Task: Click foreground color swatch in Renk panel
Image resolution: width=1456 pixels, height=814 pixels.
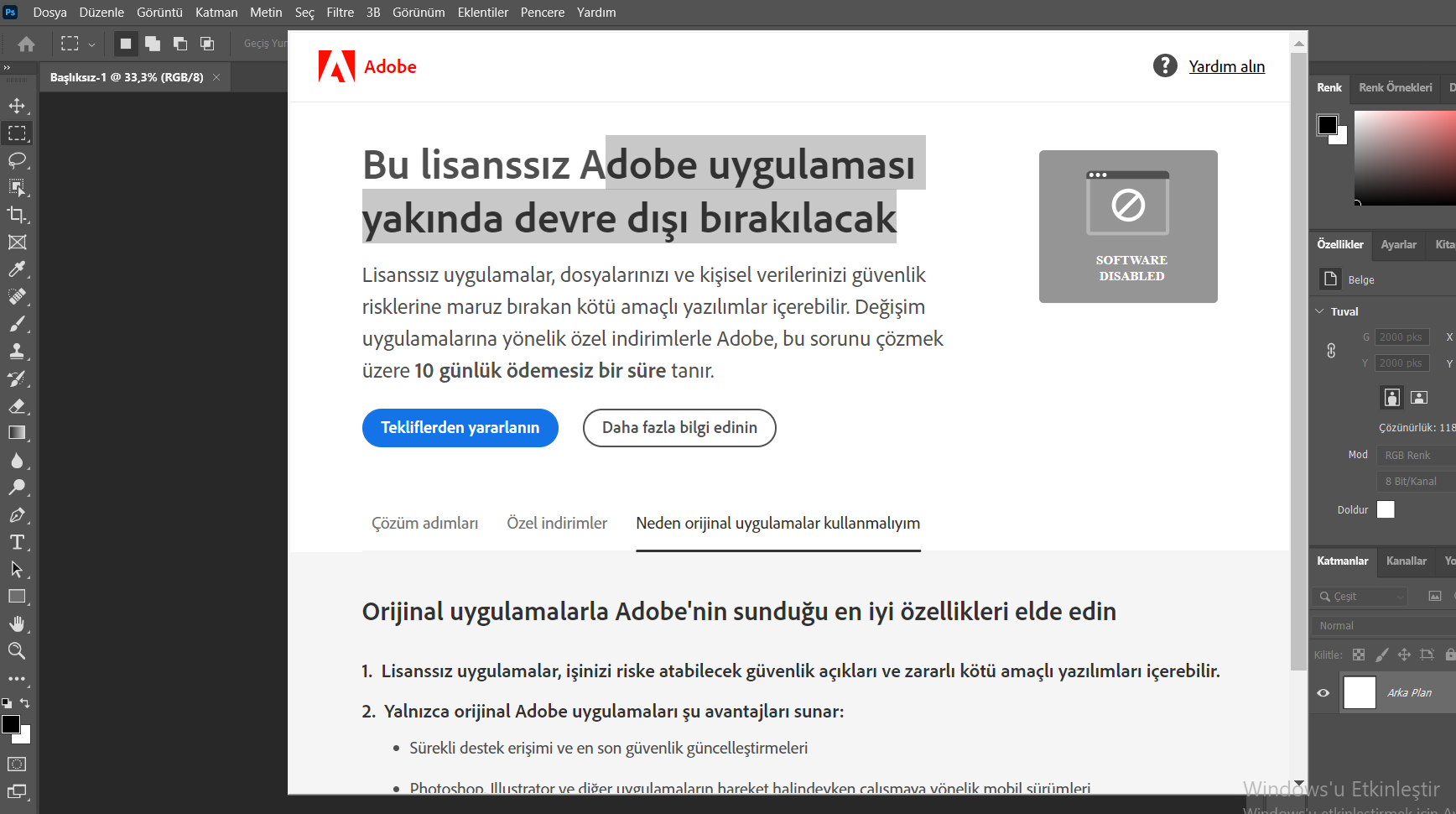Action: [x=1327, y=125]
